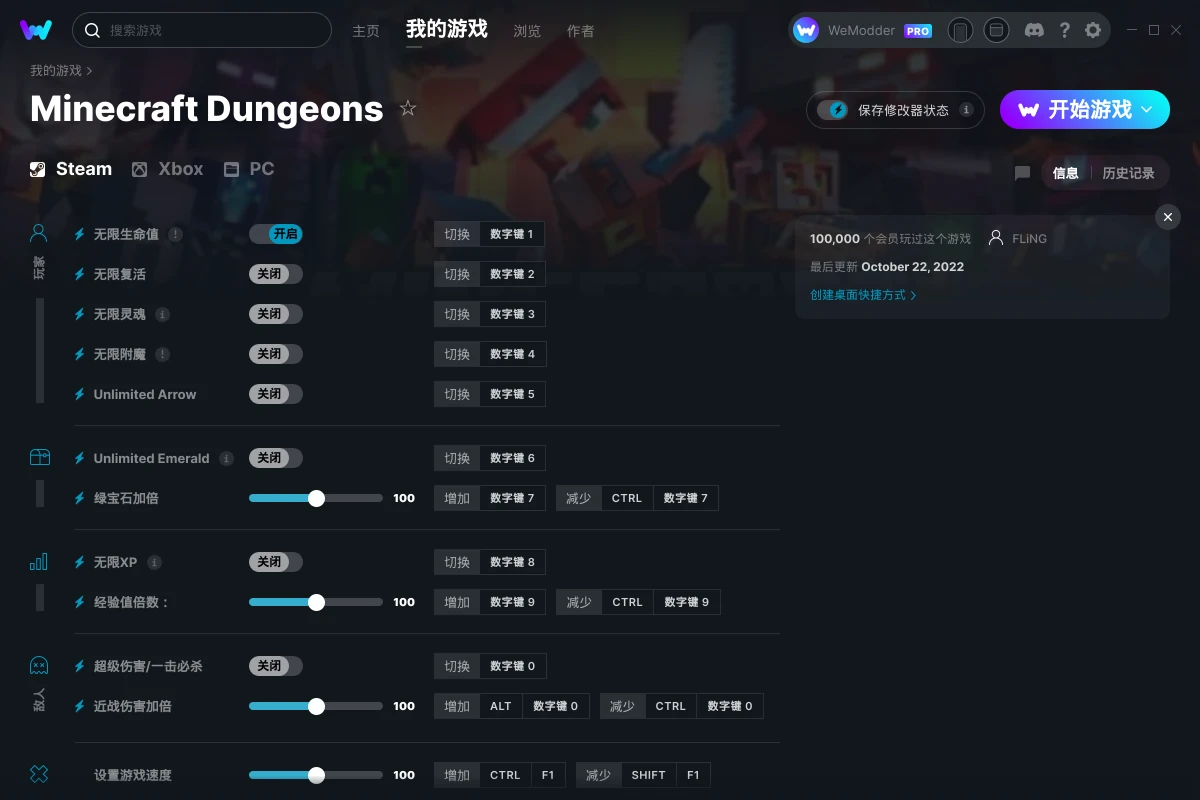Click the 经验值倍数 slider

(x=316, y=602)
